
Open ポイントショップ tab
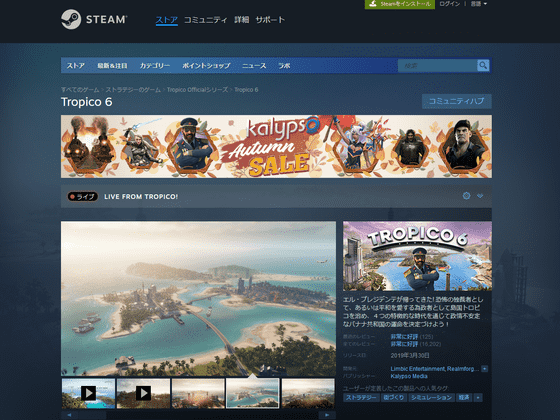pos(206,66)
